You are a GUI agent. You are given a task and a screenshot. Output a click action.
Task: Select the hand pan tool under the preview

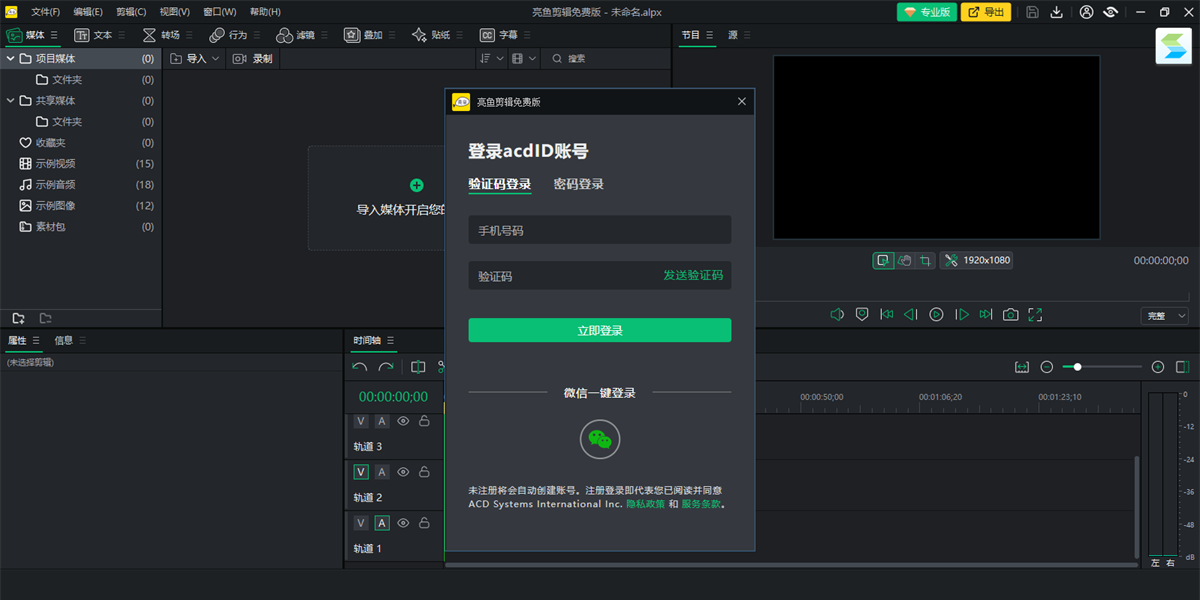pyautogui.click(x=904, y=260)
